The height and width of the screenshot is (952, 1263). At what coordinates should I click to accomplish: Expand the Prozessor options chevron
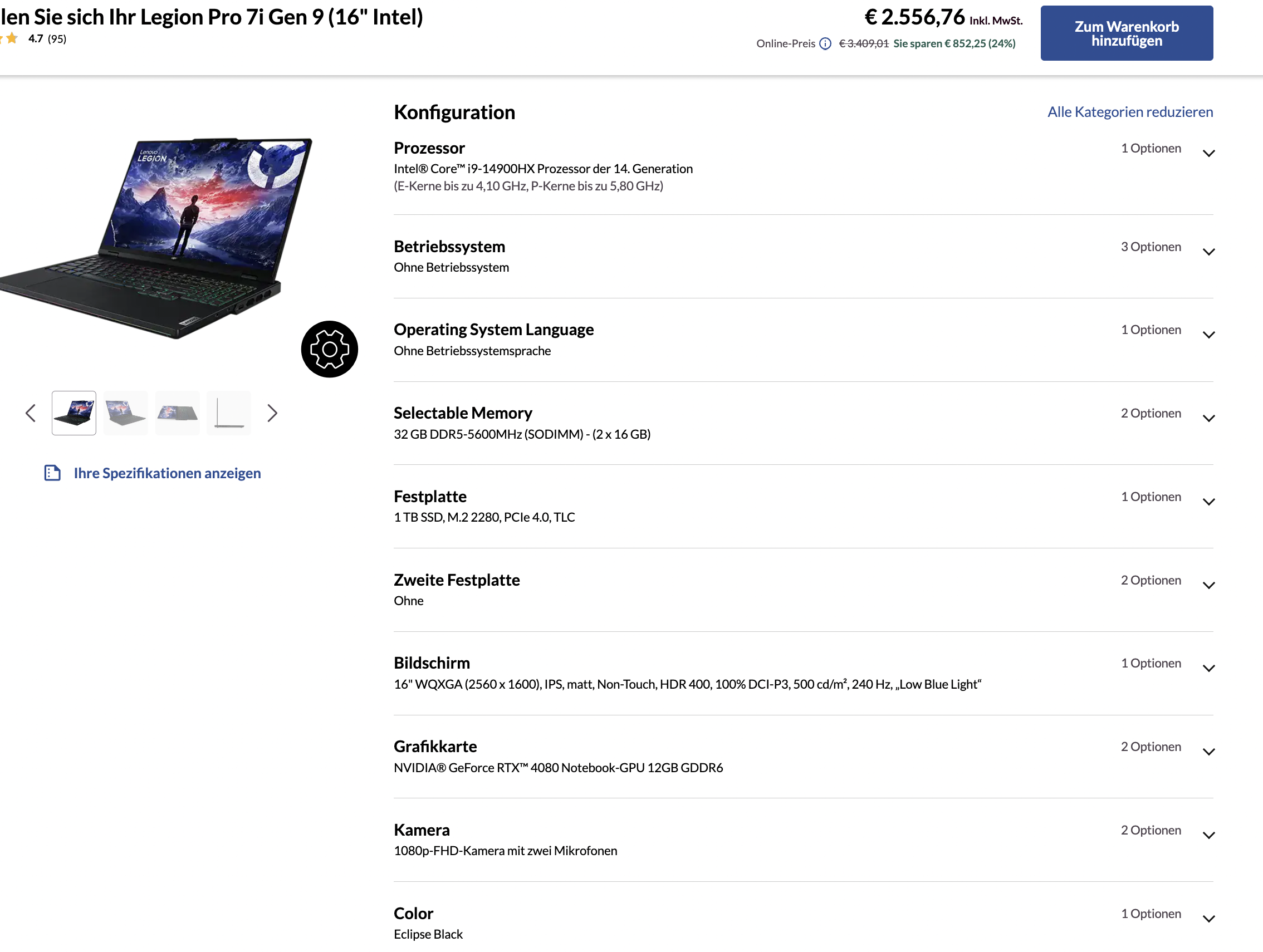point(1208,153)
